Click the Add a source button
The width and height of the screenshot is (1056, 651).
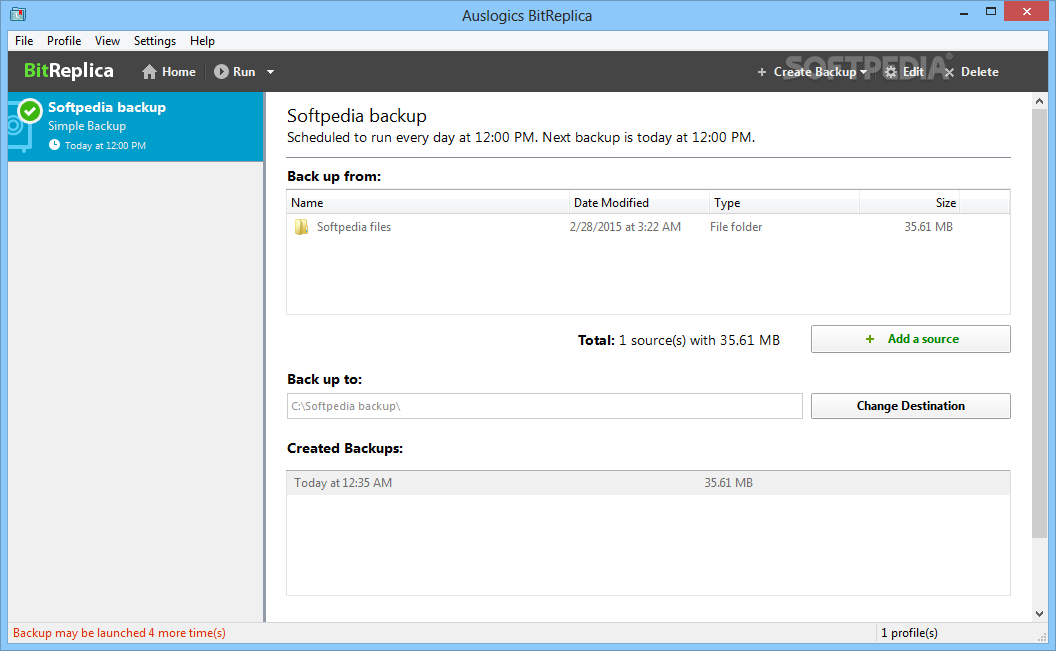[911, 339]
